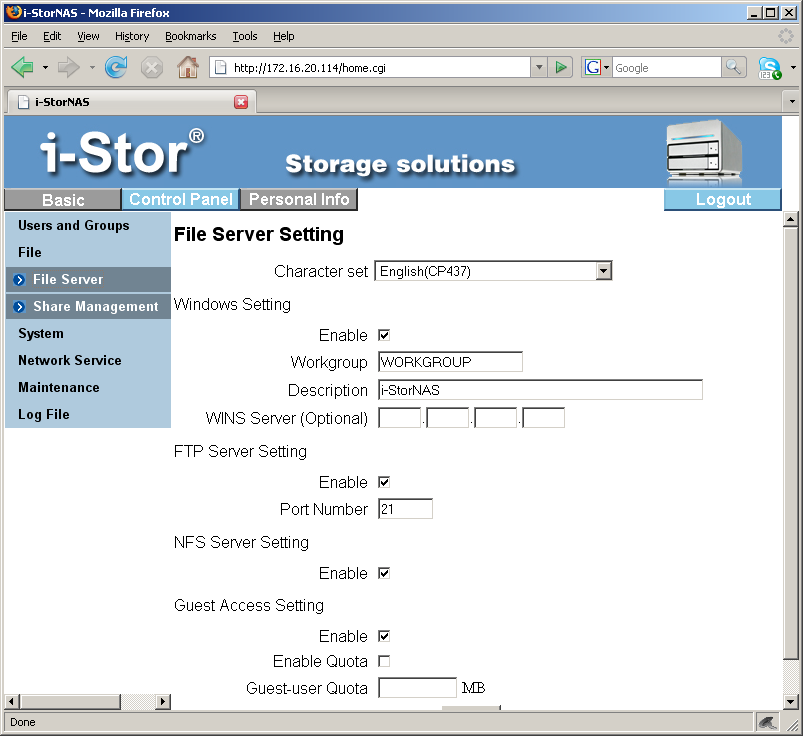Image resolution: width=803 pixels, height=736 pixels.
Task: Click the status bar icon at bottom right
Action: [x=767, y=722]
